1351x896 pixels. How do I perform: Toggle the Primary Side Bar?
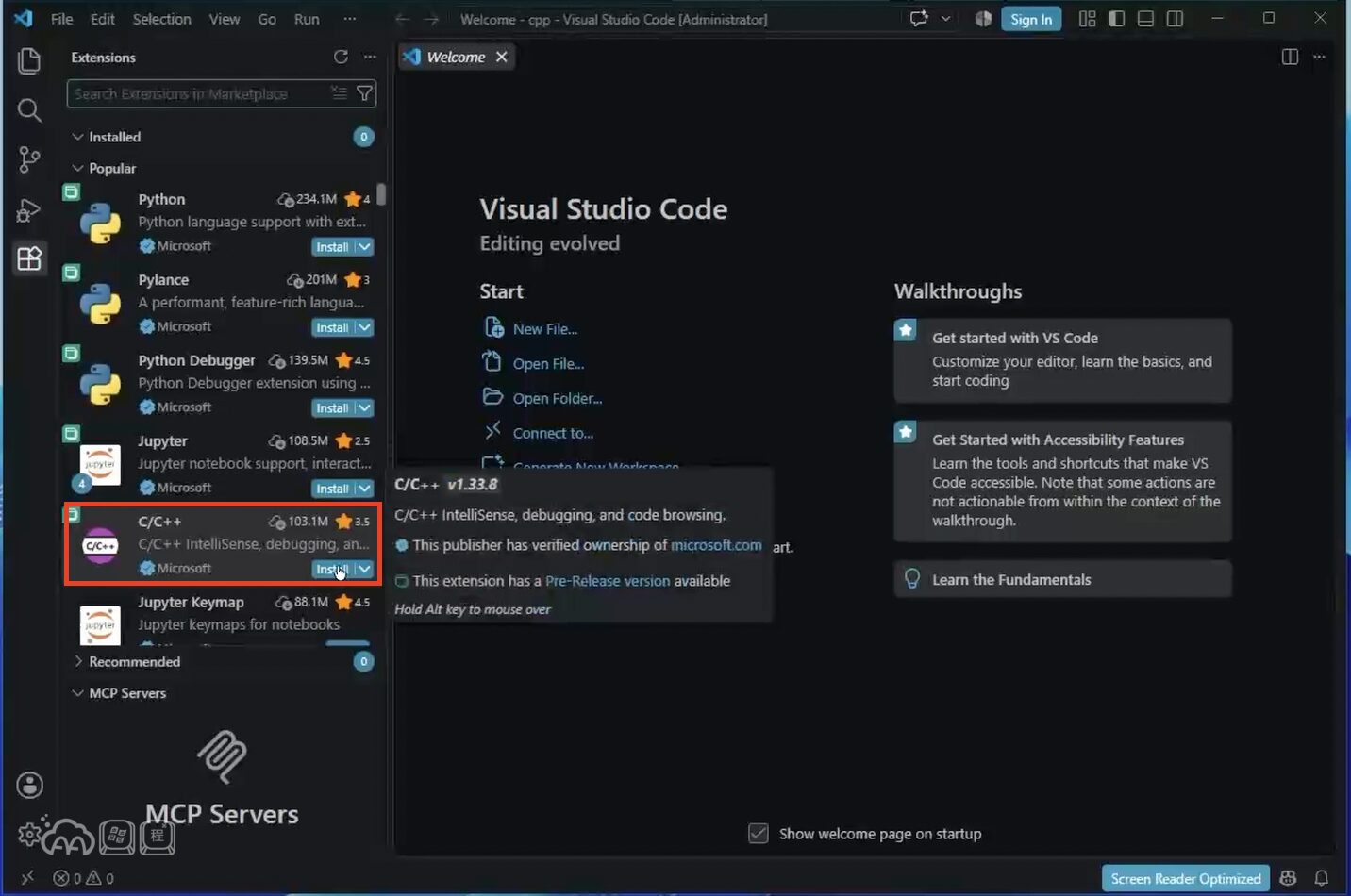(x=1117, y=19)
